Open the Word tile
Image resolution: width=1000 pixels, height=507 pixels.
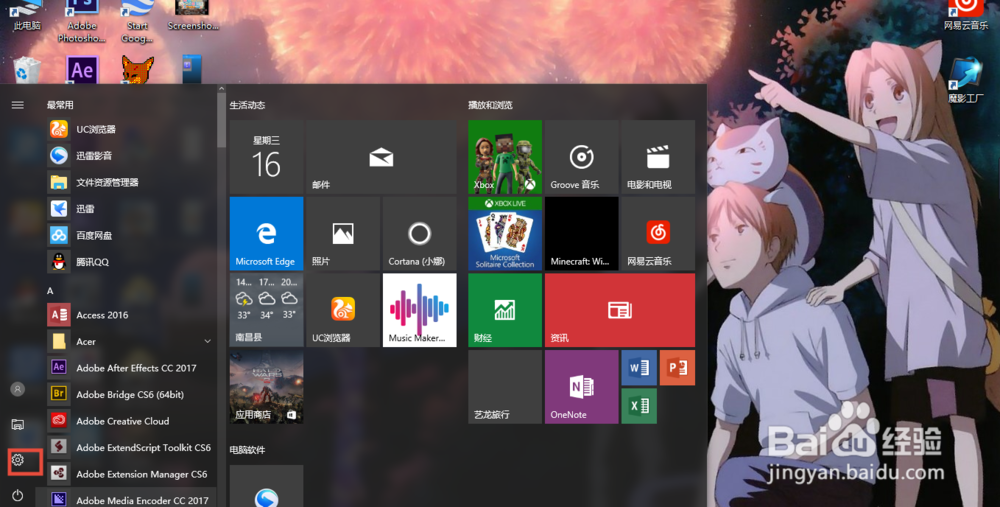639,367
